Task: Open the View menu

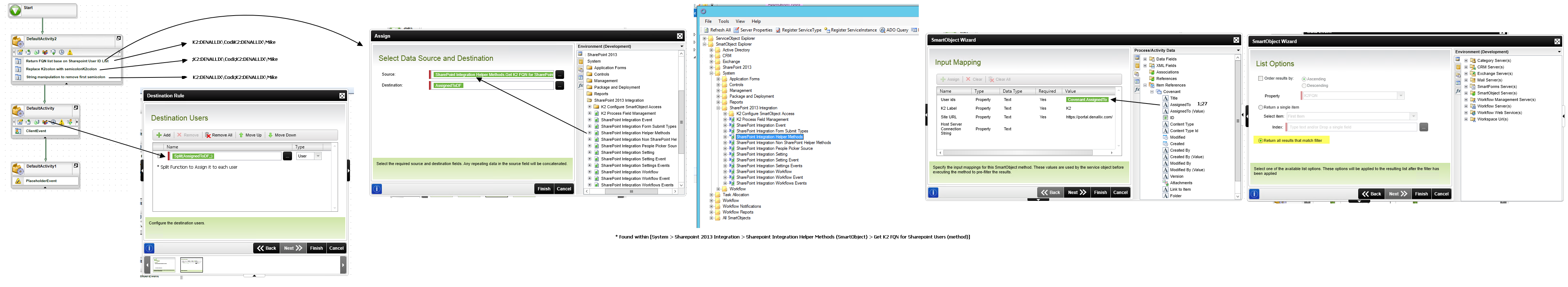Action: pyautogui.click(x=740, y=21)
